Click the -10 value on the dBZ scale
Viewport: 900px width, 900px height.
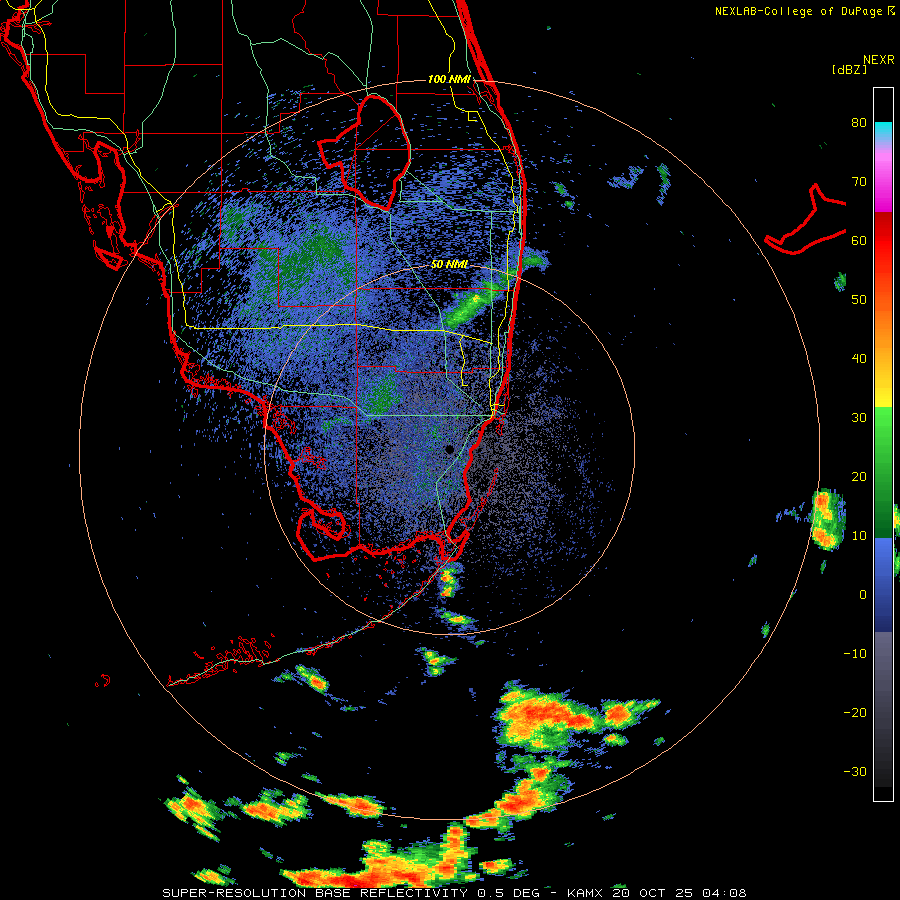point(855,654)
